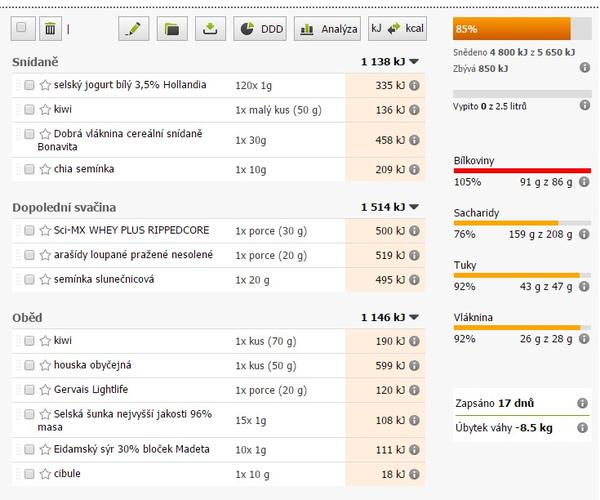The width and height of the screenshot is (600, 500).
Task: Click the green folder icon button
Action: click(x=172, y=29)
